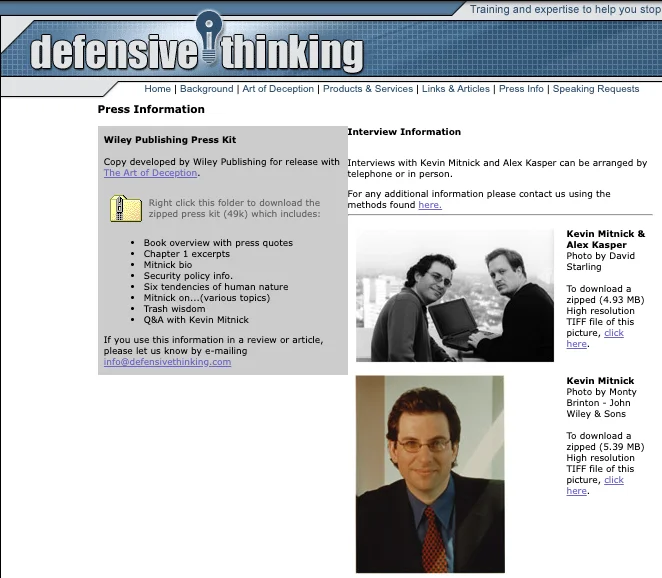662x578 pixels.
Task: Click 'Six tendencies of human nature' item
Action: [216, 287]
